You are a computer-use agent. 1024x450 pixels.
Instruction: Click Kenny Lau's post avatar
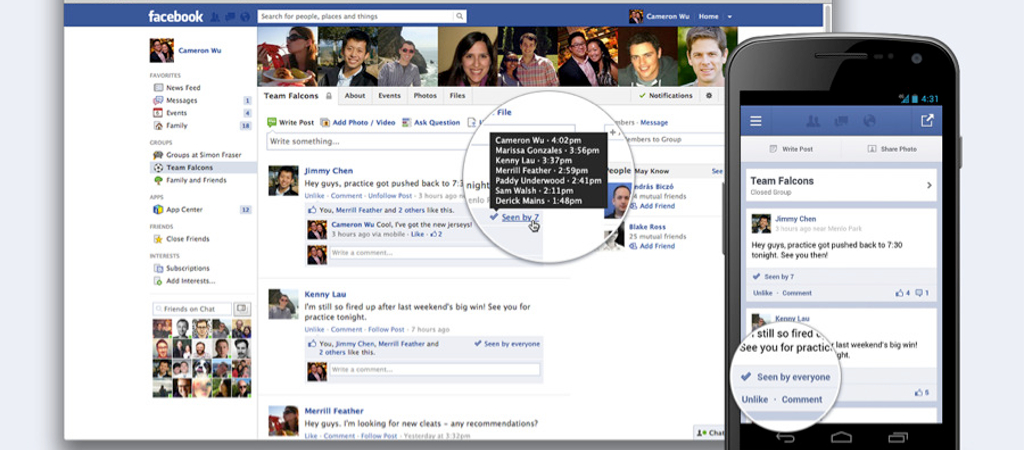(283, 304)
